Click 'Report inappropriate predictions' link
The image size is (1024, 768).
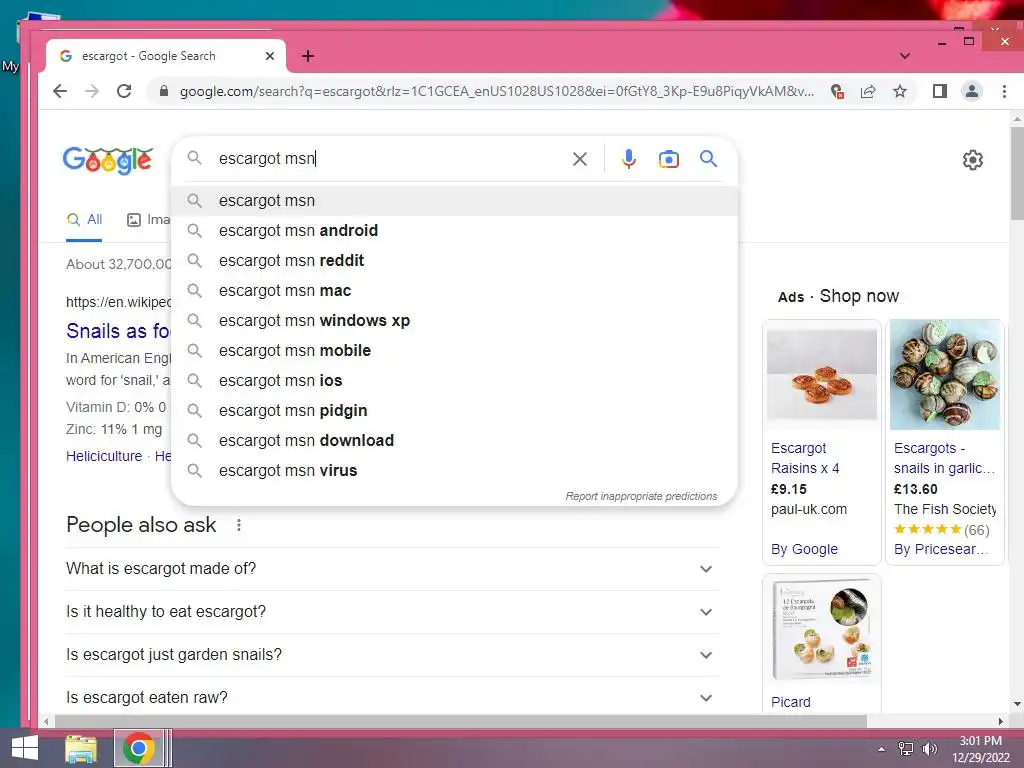[x=641, y=496]
